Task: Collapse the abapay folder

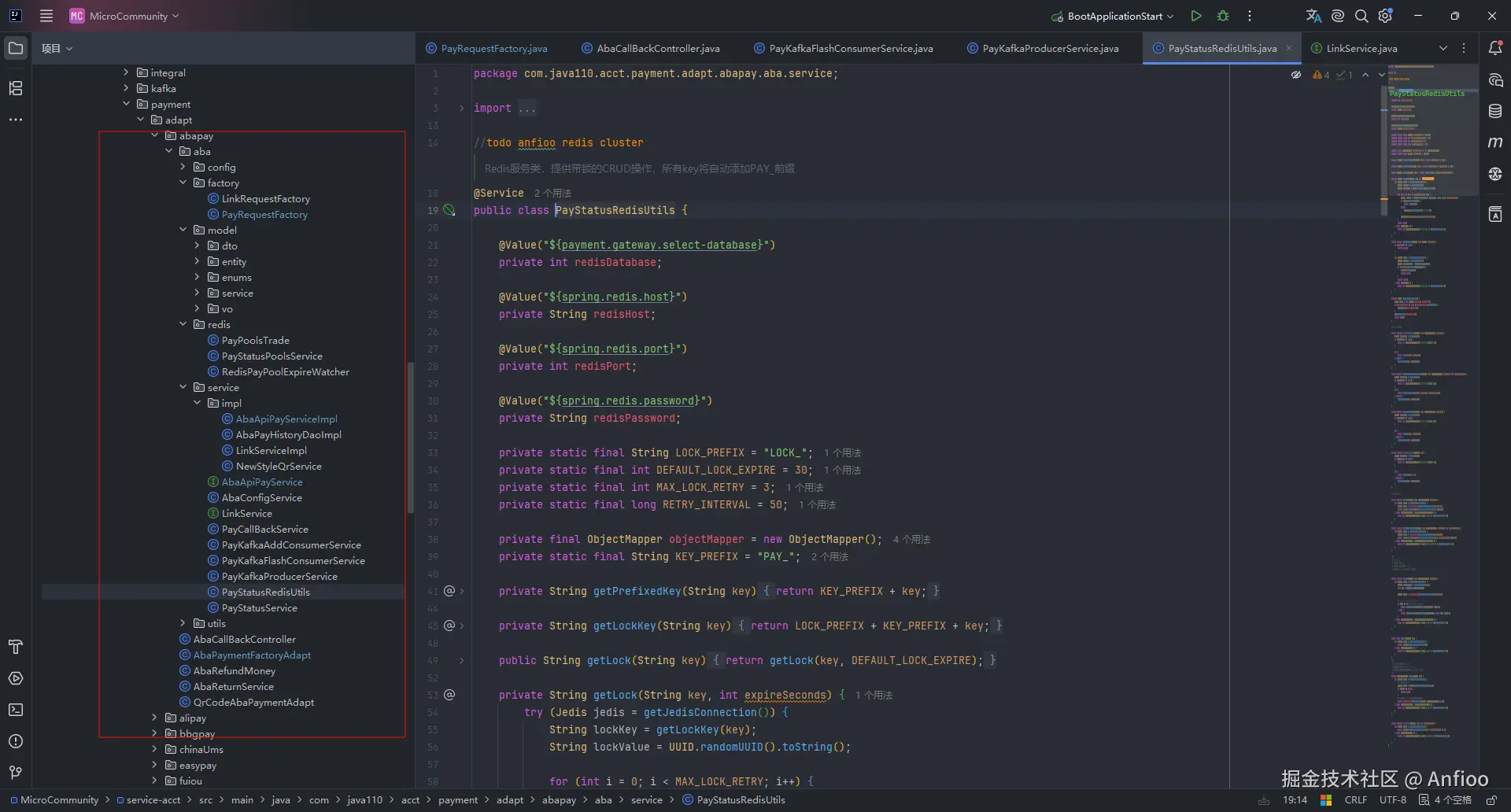Action: pos(154,135)
